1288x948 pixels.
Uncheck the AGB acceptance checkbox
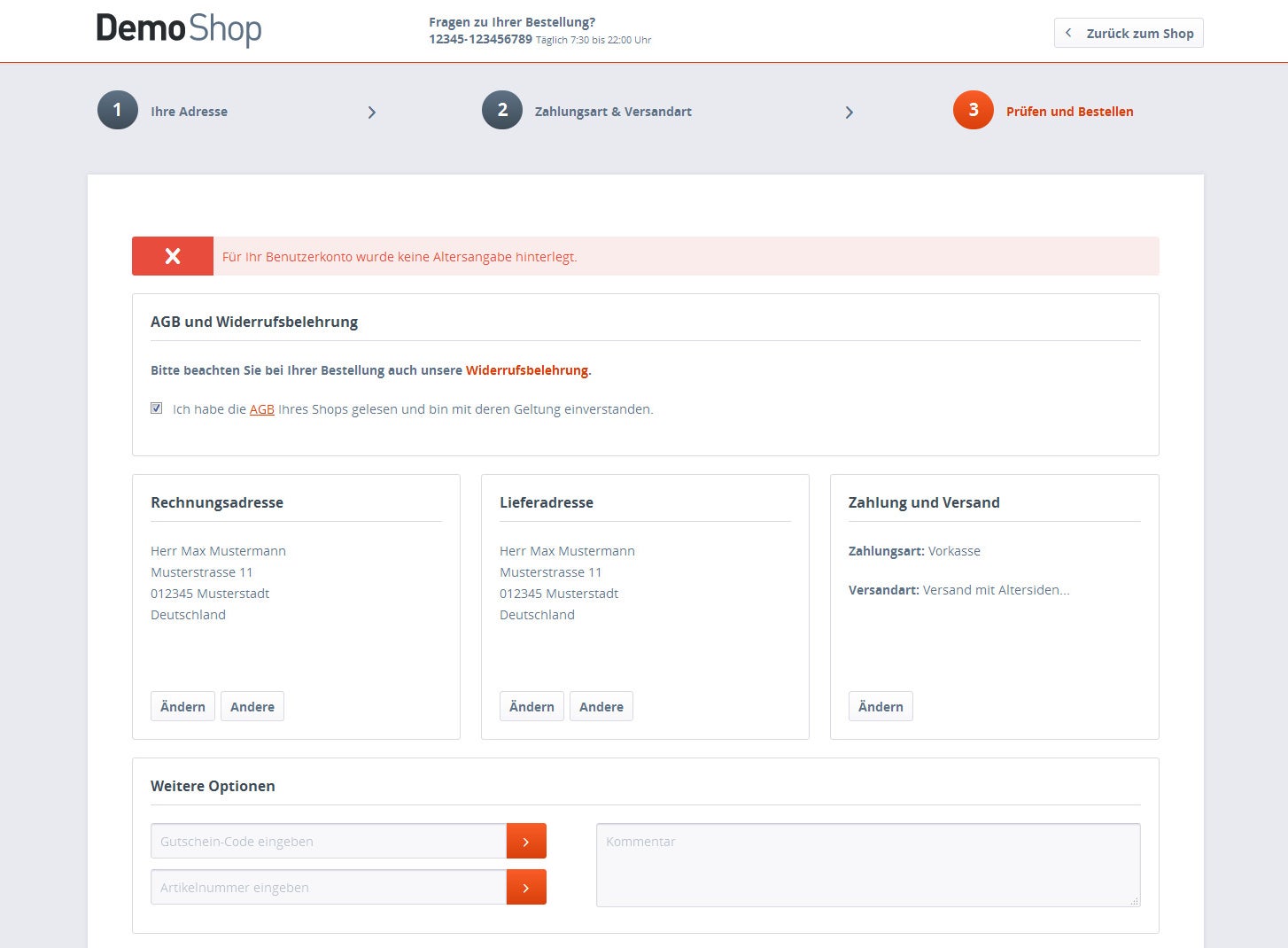coord(157,408)
